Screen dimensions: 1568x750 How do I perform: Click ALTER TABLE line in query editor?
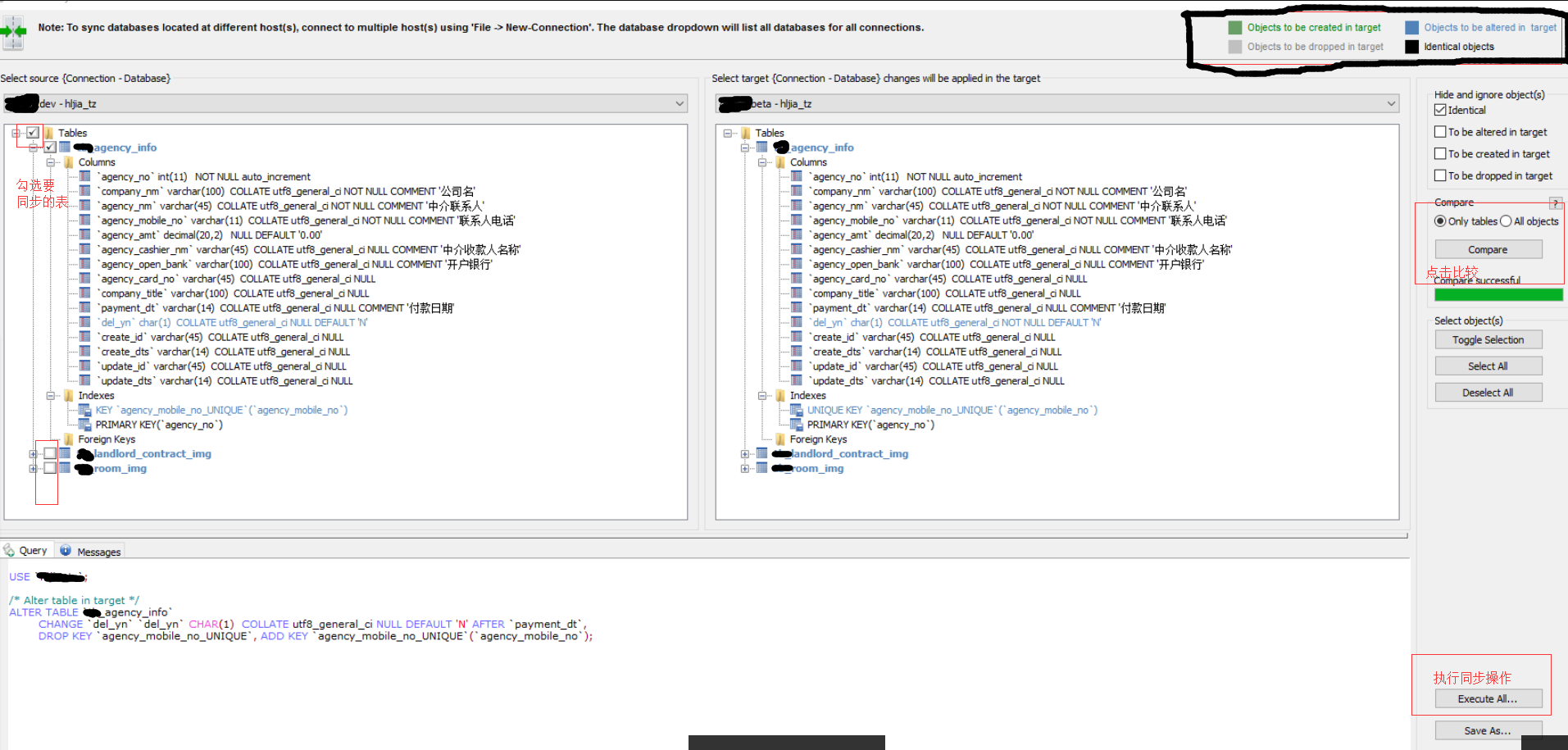tap(91, 612)
